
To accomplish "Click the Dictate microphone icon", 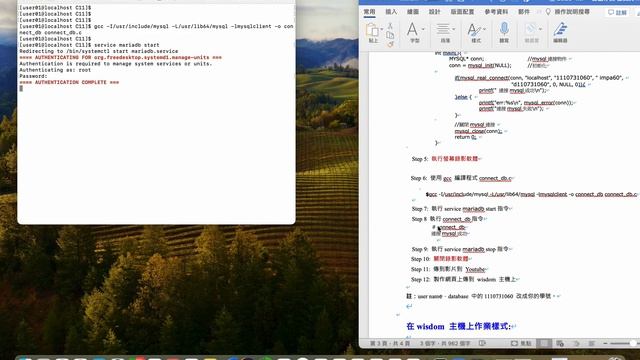I will (x=504, y=29).
